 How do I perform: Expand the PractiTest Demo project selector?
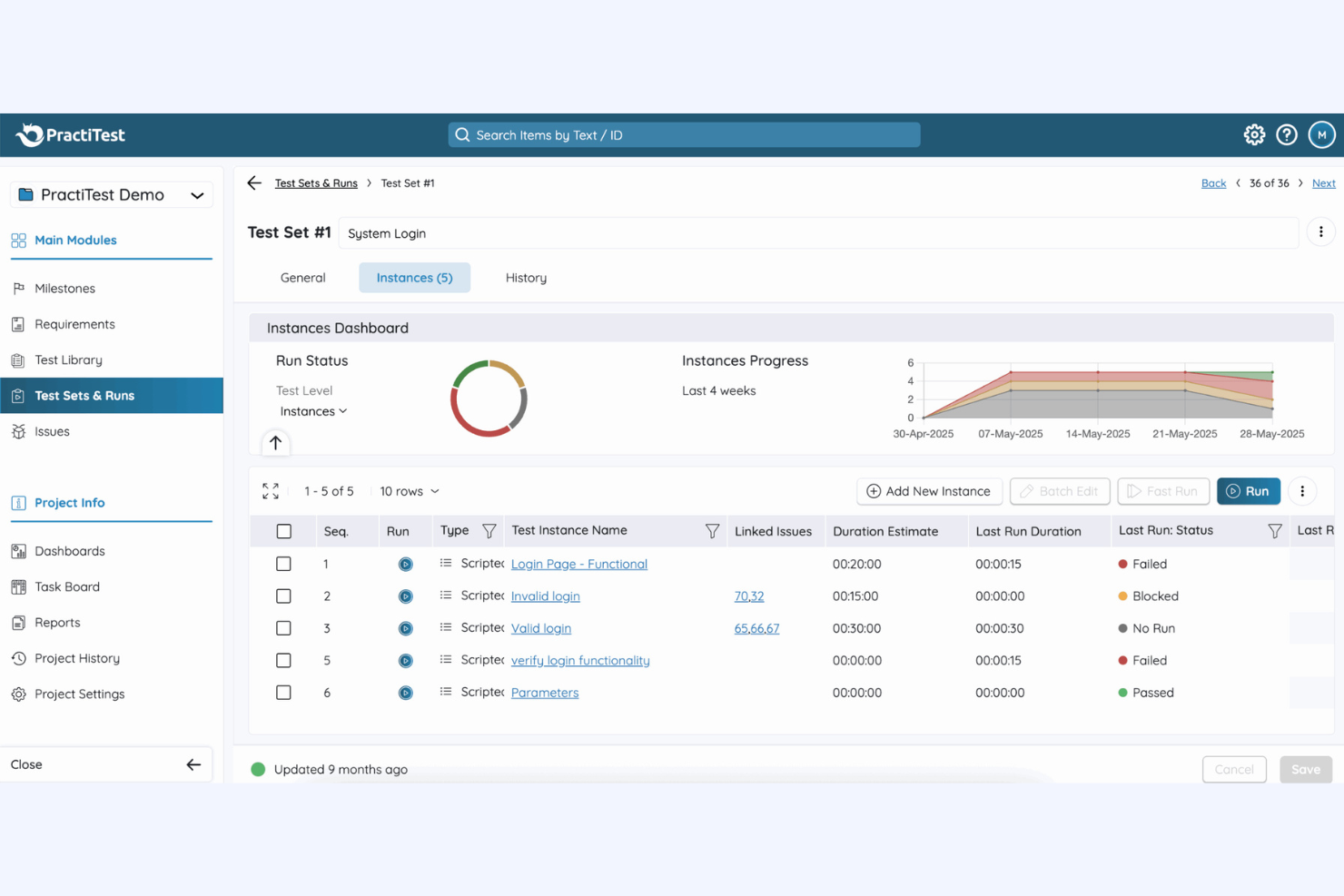click(111, 194)
